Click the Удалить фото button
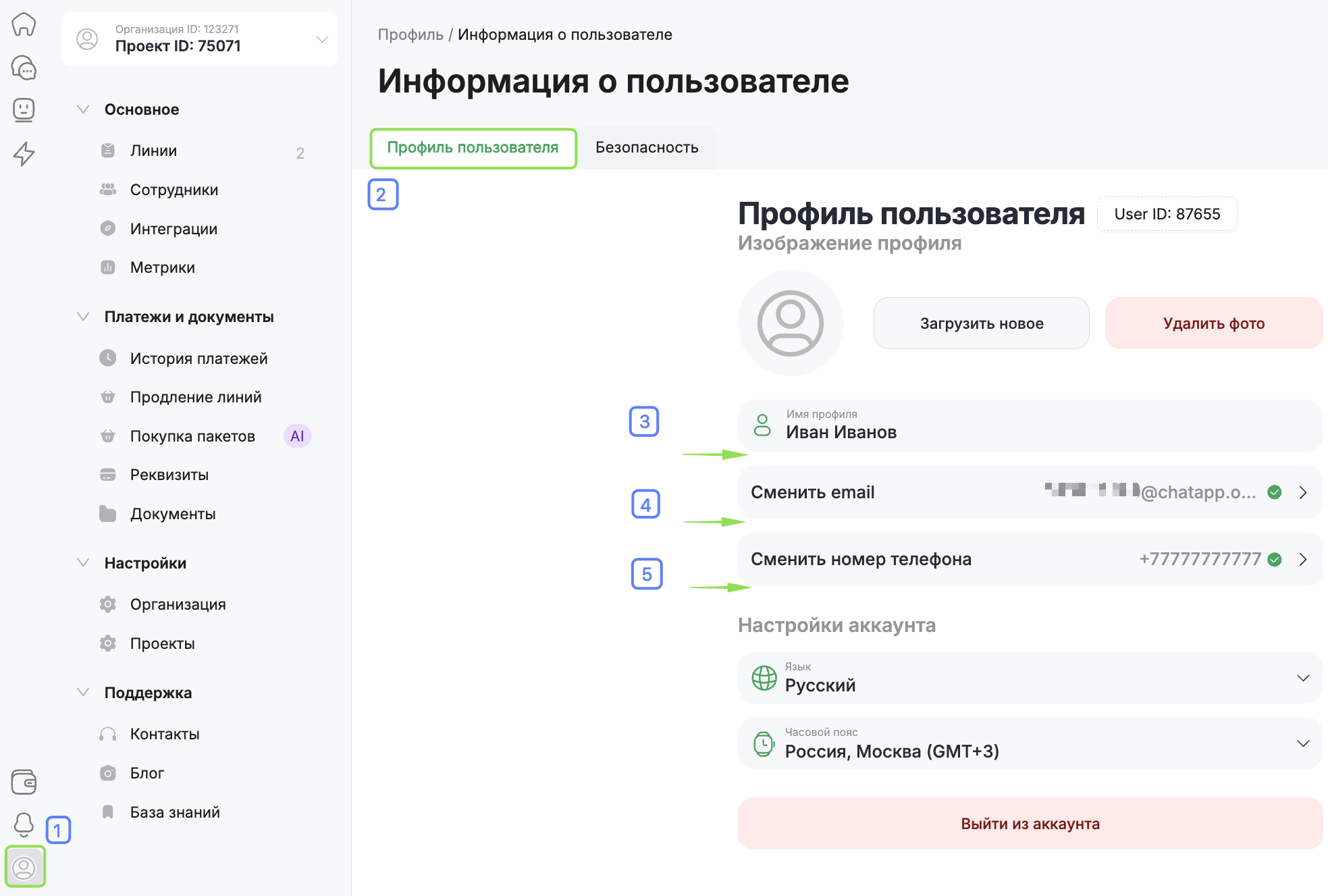1328x896 pixels. coord(1213,323)
